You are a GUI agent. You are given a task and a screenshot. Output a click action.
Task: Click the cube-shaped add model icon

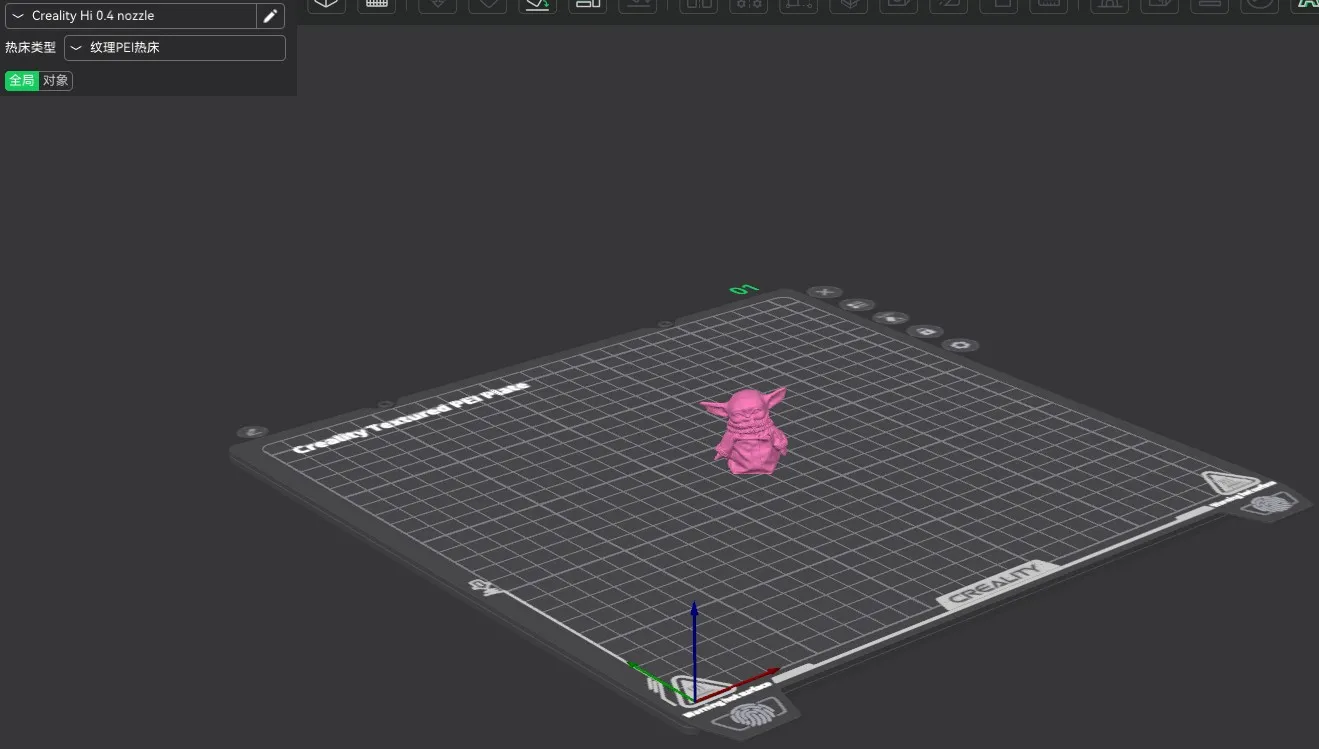point(326,4)
